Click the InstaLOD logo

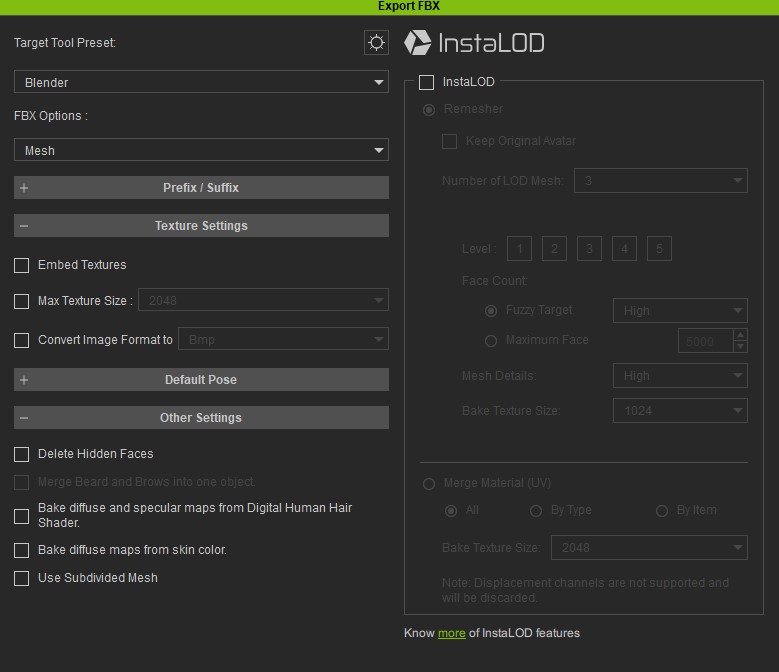(x=474, y=42)
